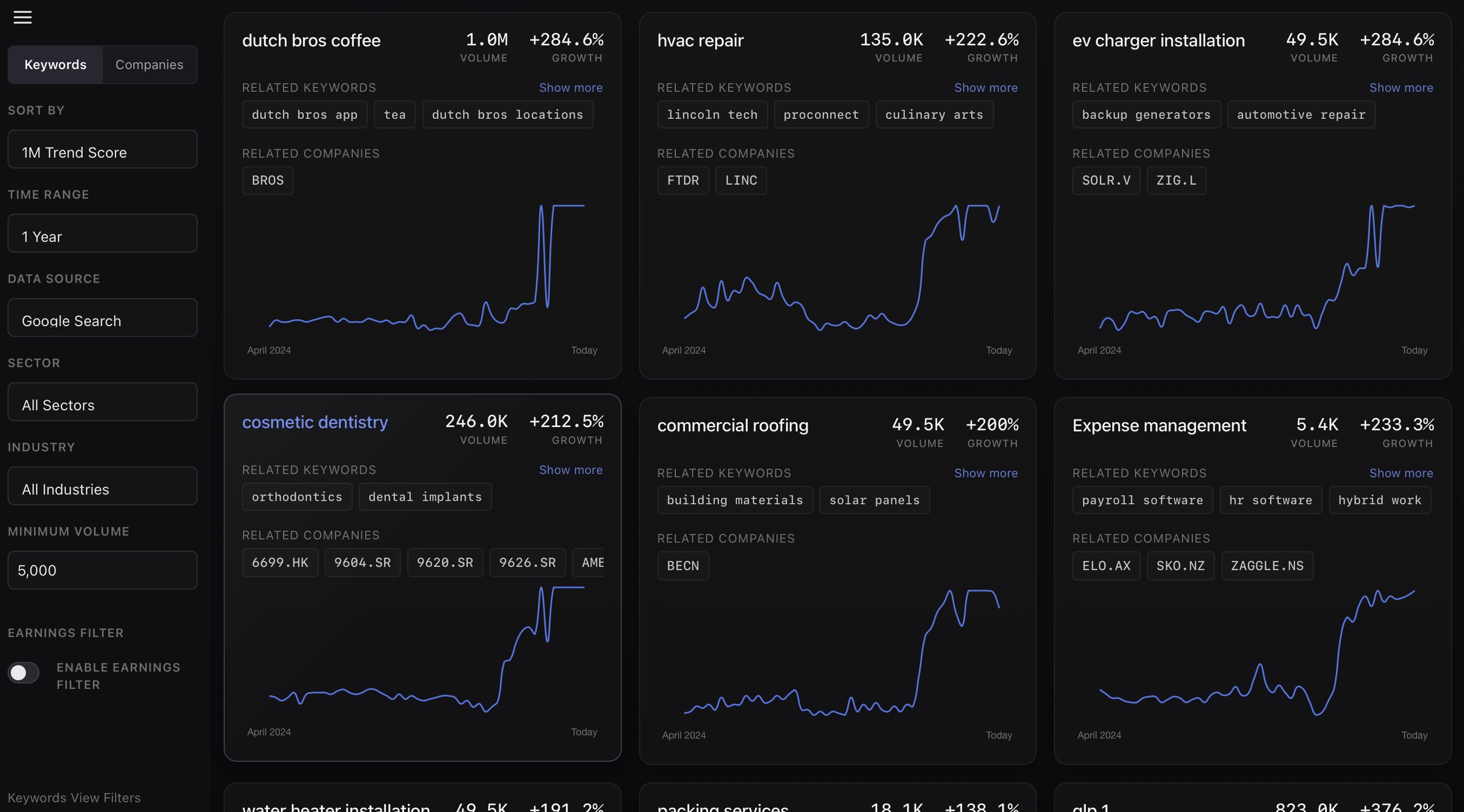Click Show more on hvac repair card
This screenshot has width=1464, height=812.
click(985, 87)
